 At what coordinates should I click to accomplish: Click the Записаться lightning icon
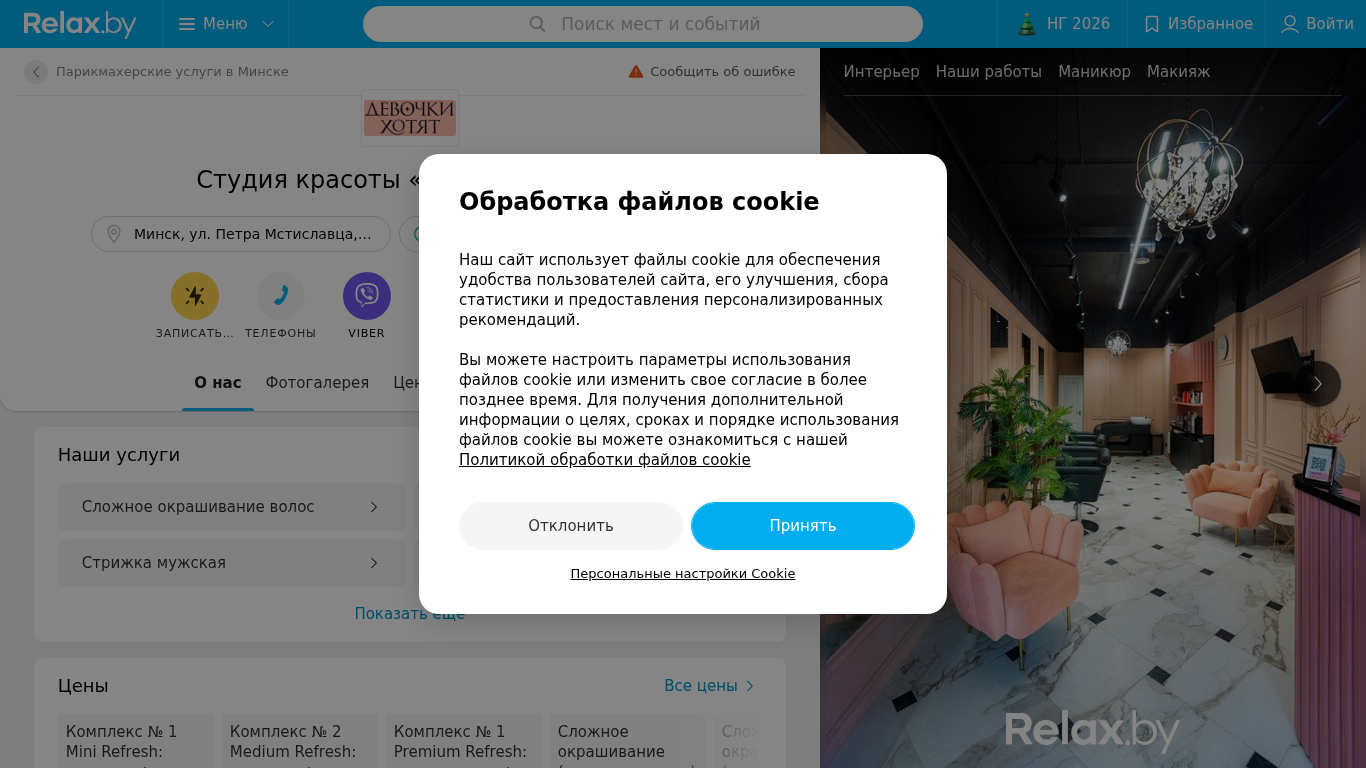(x=195, y=296)
